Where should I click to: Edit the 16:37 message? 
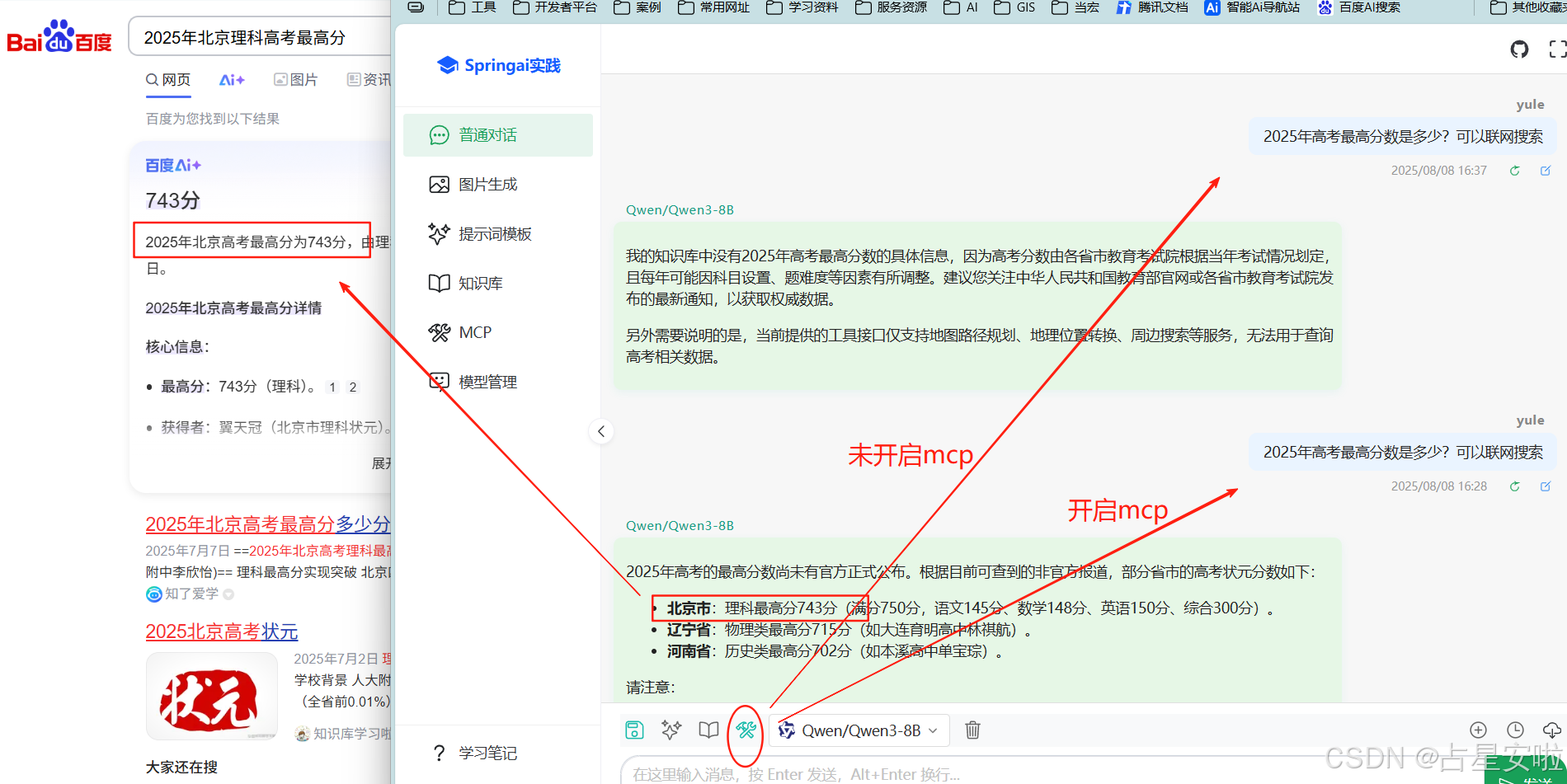tap(1546, 171)
